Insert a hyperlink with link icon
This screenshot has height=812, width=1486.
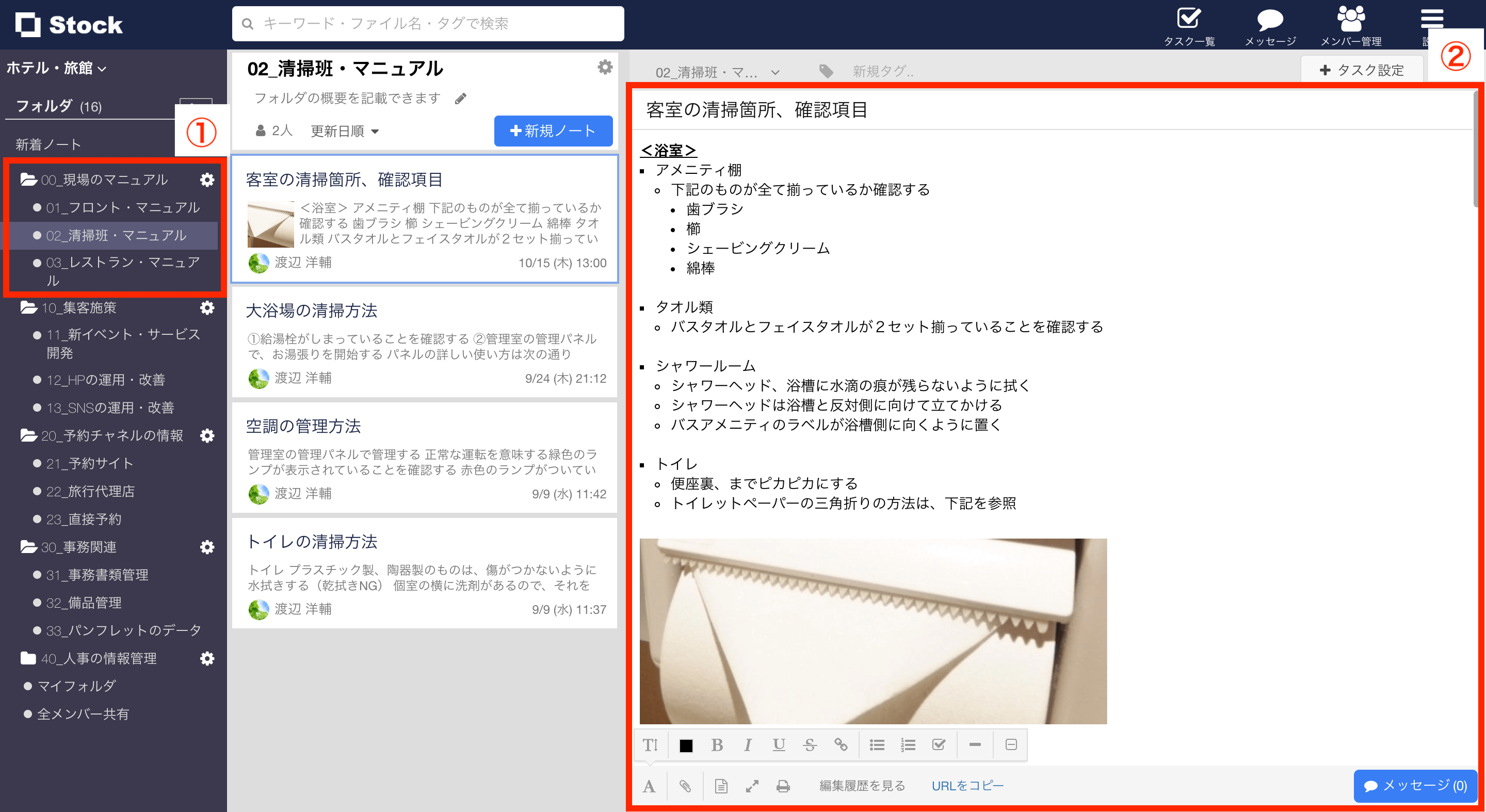841,745
